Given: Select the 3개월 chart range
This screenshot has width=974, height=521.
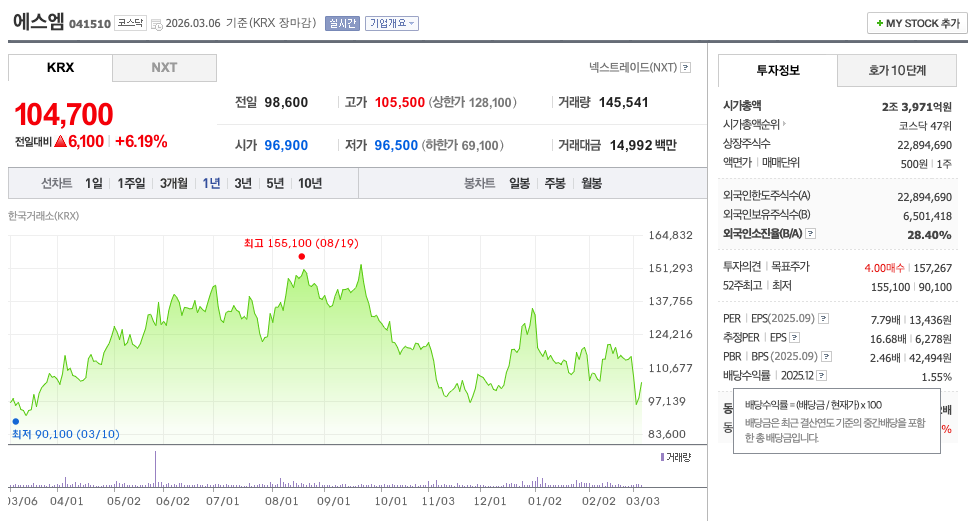Looking at the screenshot, I should (173, 183).
